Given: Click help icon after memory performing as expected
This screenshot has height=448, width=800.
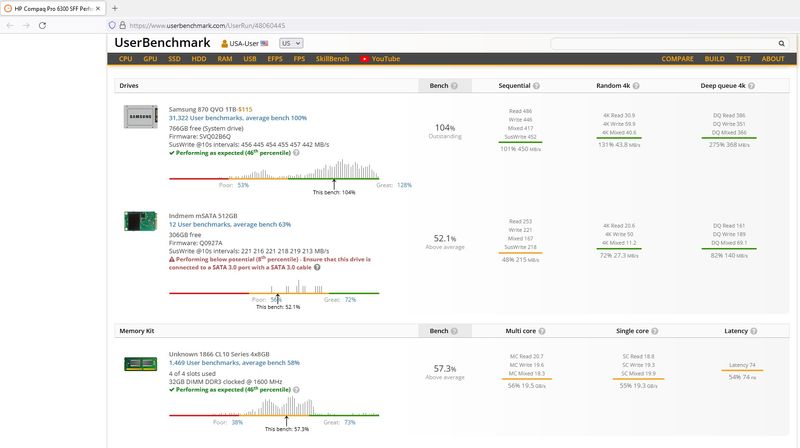Looking at the screenshot, I should (296, 390).
